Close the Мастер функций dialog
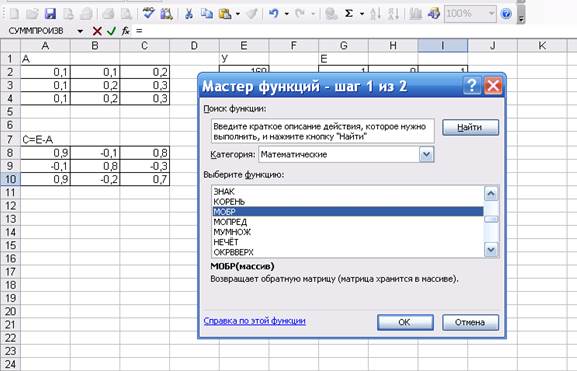The image size is (577, 371). pos(493,86)
